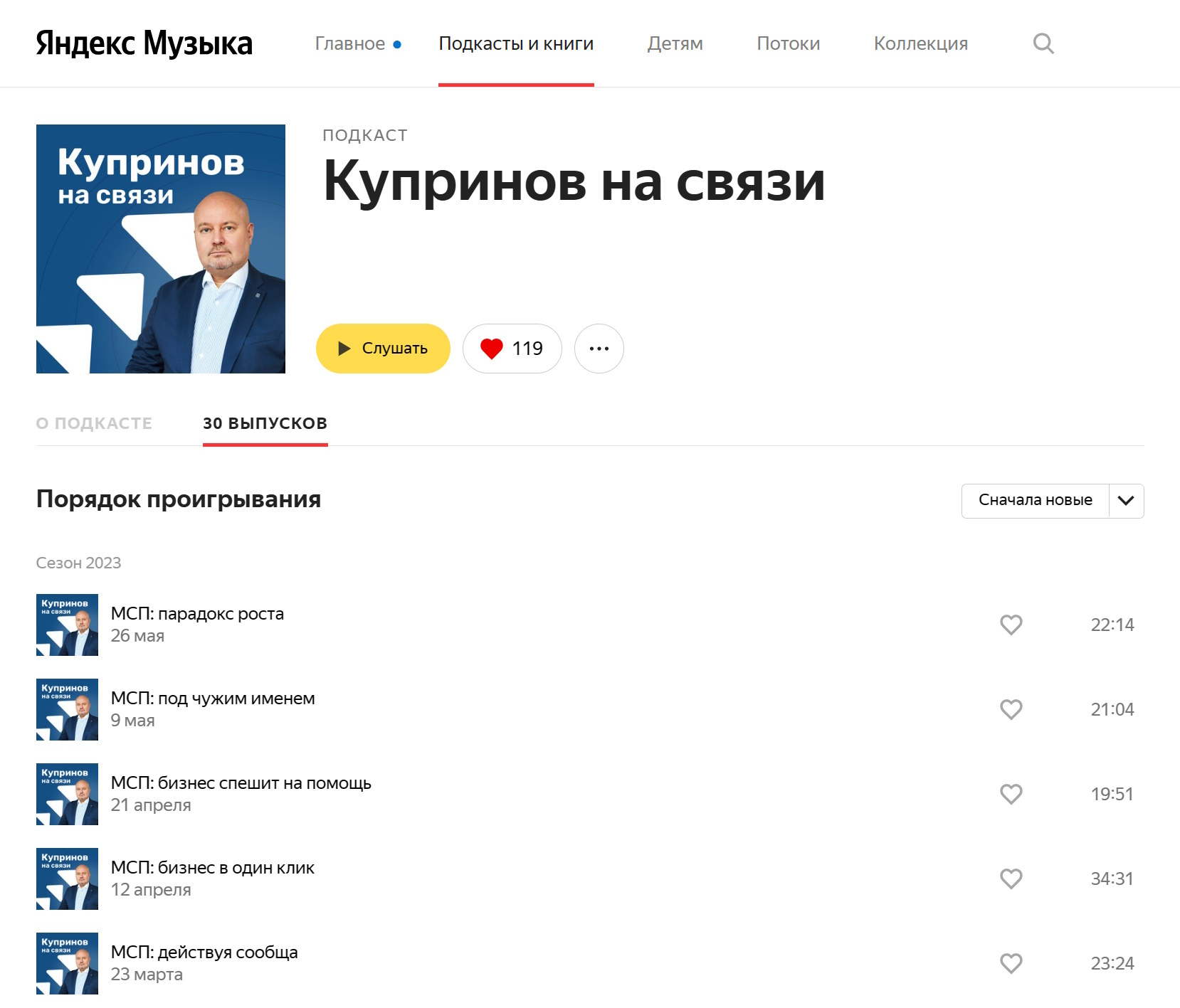Like episode "МСП: под чужим именем"
This screenshot has width=1180, height=1008.
point(1011,709)
